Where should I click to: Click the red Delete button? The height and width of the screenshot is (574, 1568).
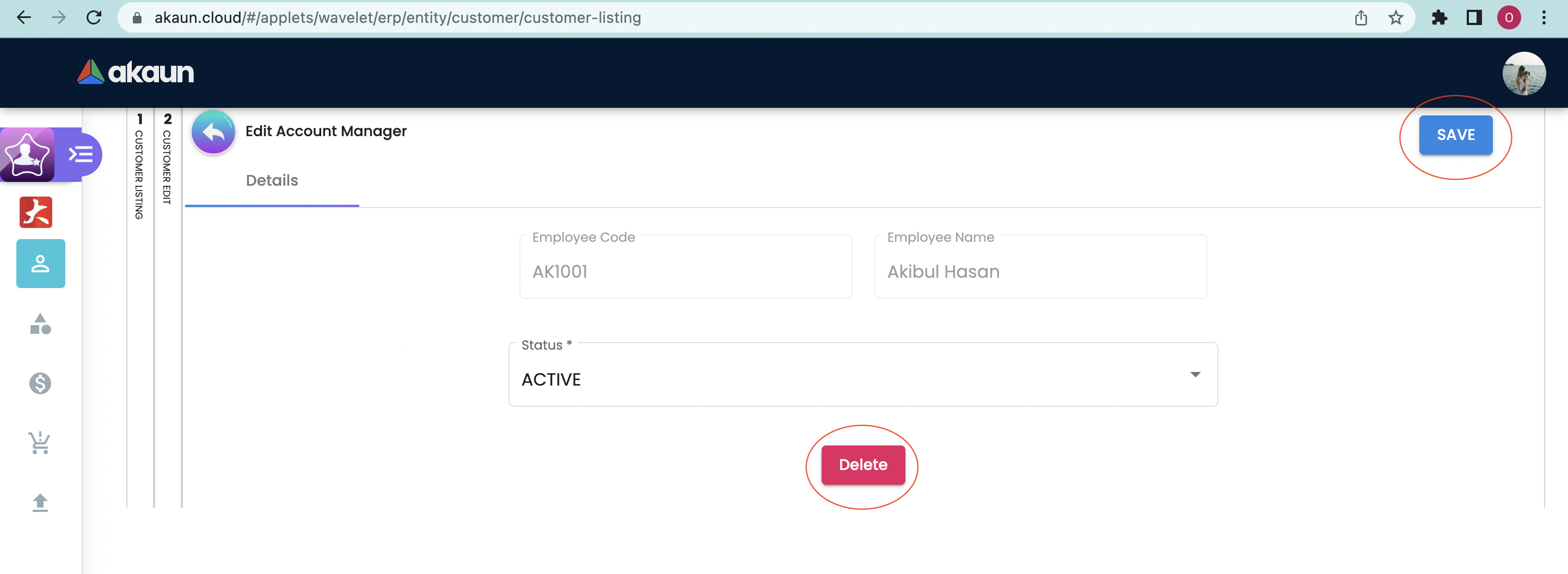pyautogui.click(x=862, y=465)
